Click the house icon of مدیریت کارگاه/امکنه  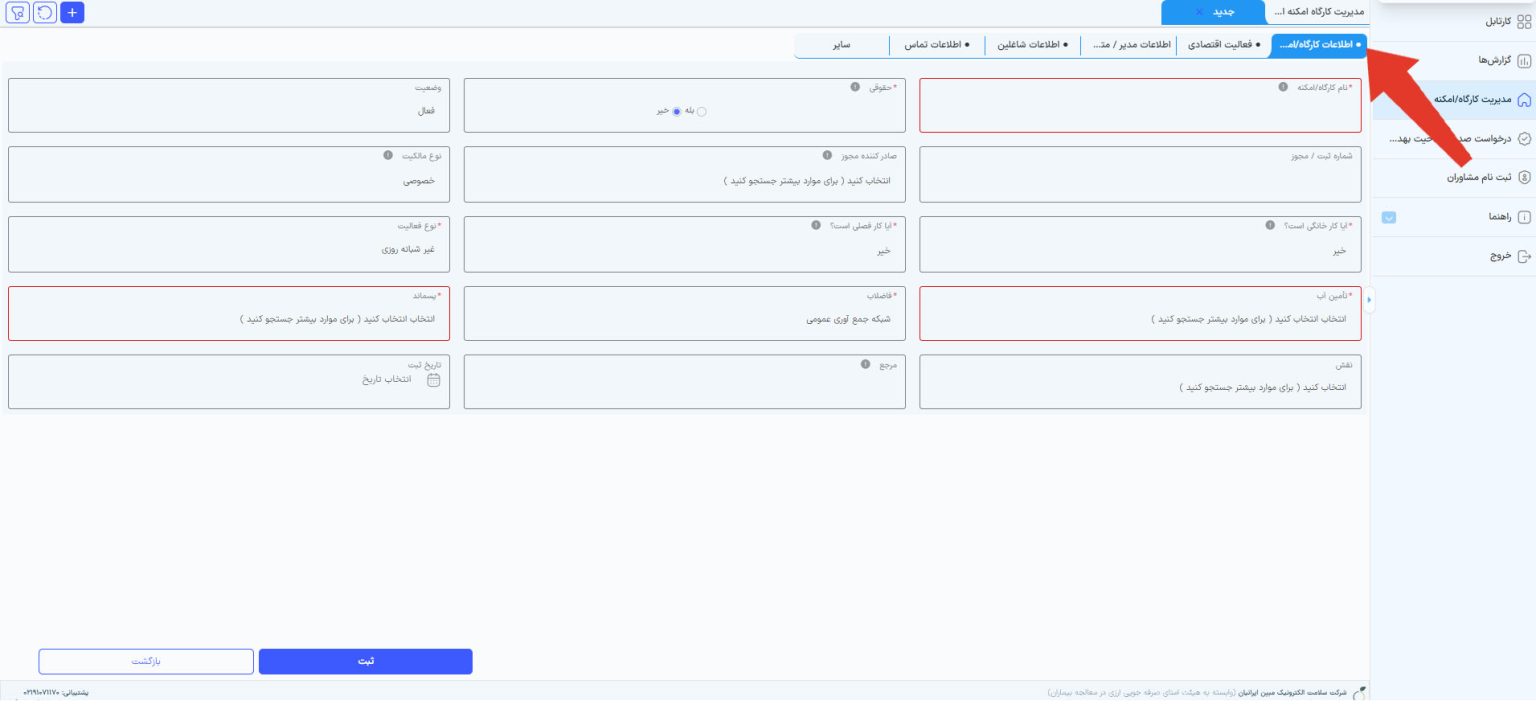(1524, 99)
